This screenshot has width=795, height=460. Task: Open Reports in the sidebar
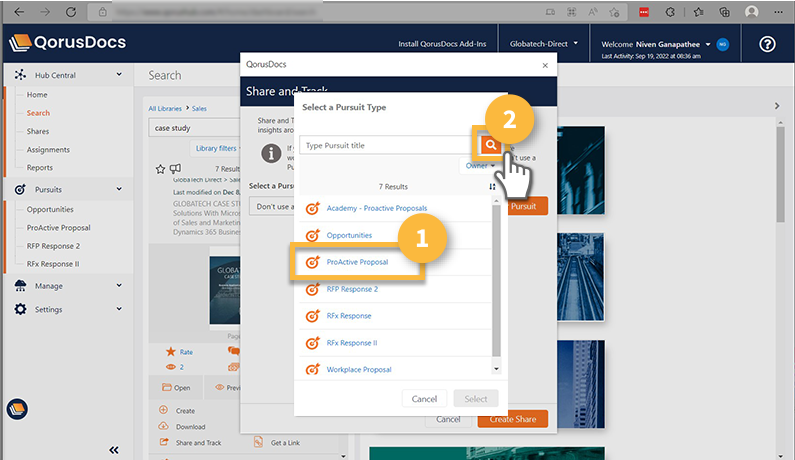(x=40, y=167)
